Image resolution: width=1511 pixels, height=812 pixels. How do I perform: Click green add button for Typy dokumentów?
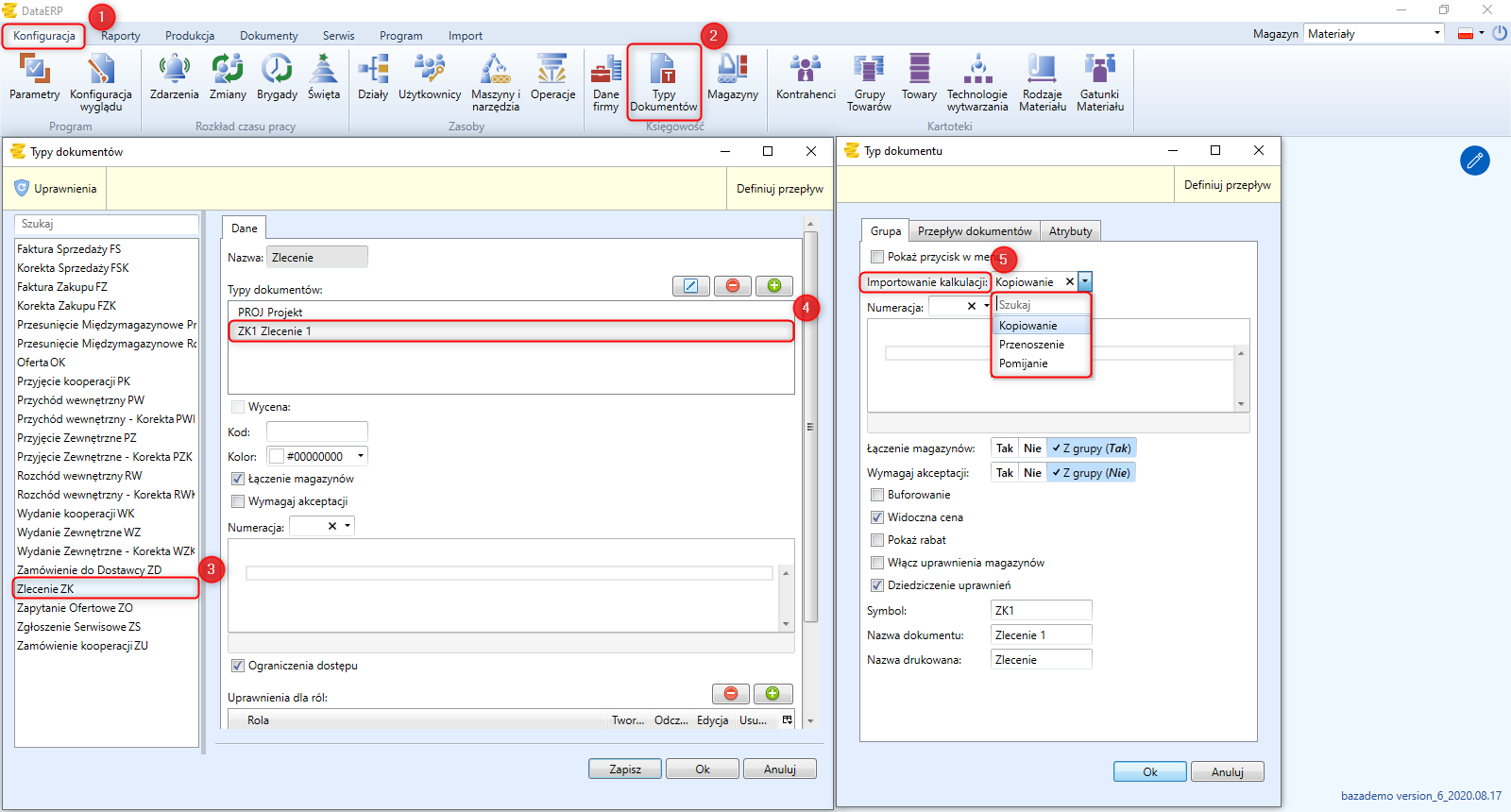click(x=773, y=286)
